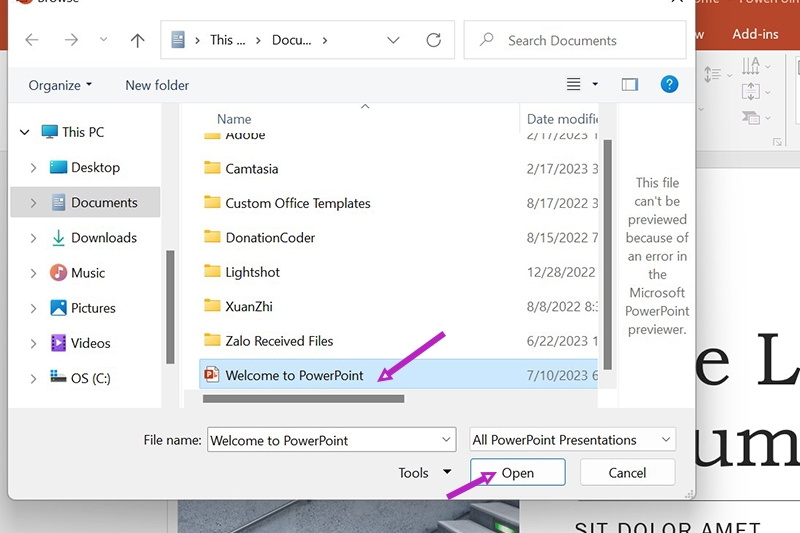Viewport: 800px width, 533px height.
Task: Click the file list horizontal scrollbar
Action: (x=304, y=399)
